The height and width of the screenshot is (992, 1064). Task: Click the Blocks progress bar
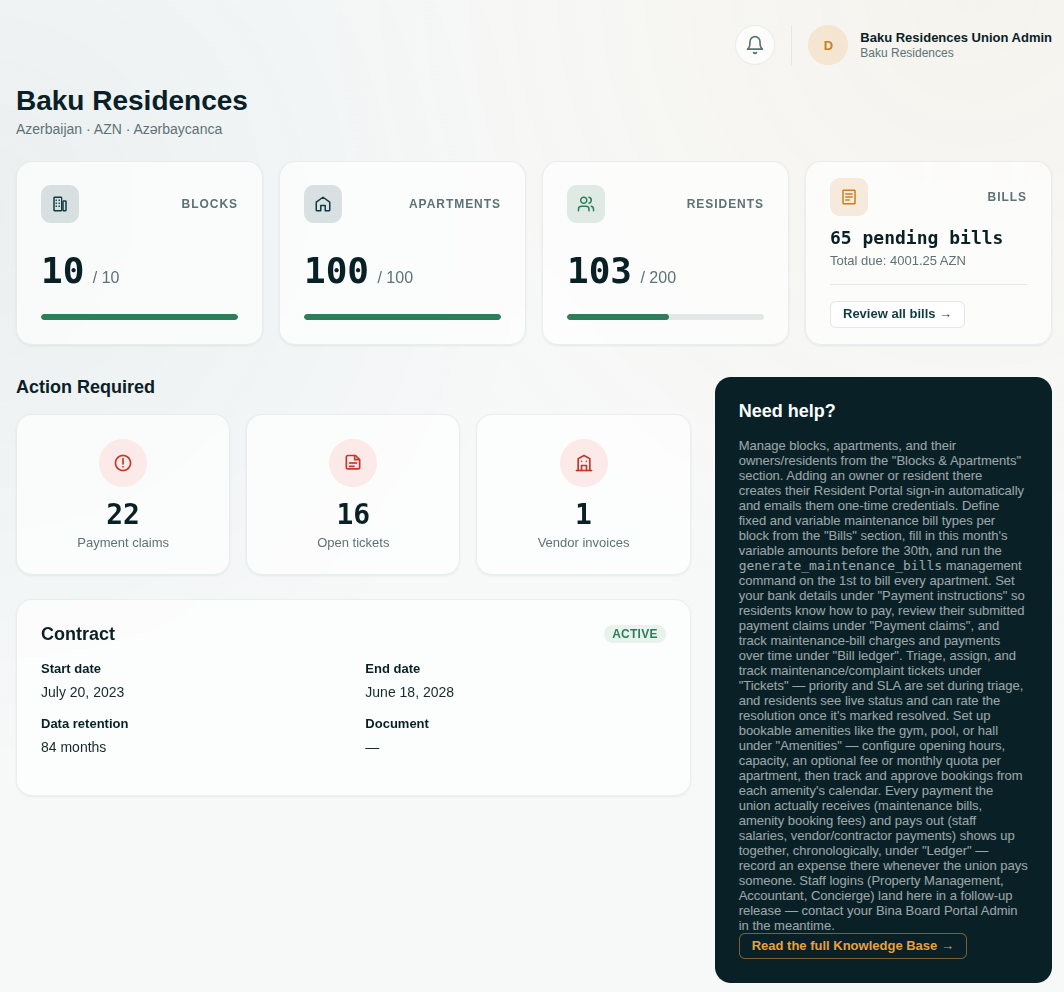[x=139, y=317]
